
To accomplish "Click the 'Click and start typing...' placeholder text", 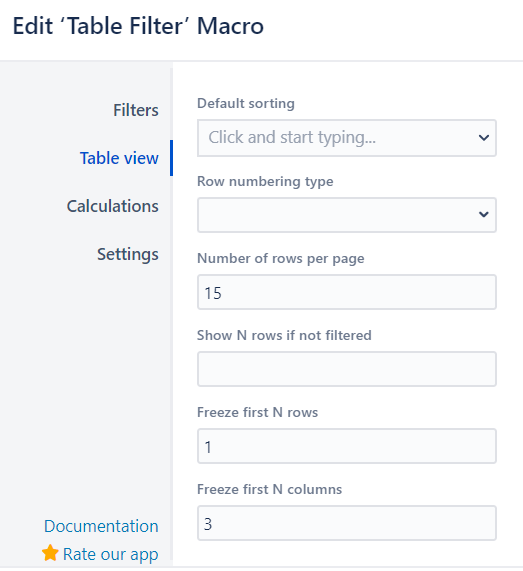I will pyautogui.click(x=292, y=138).
